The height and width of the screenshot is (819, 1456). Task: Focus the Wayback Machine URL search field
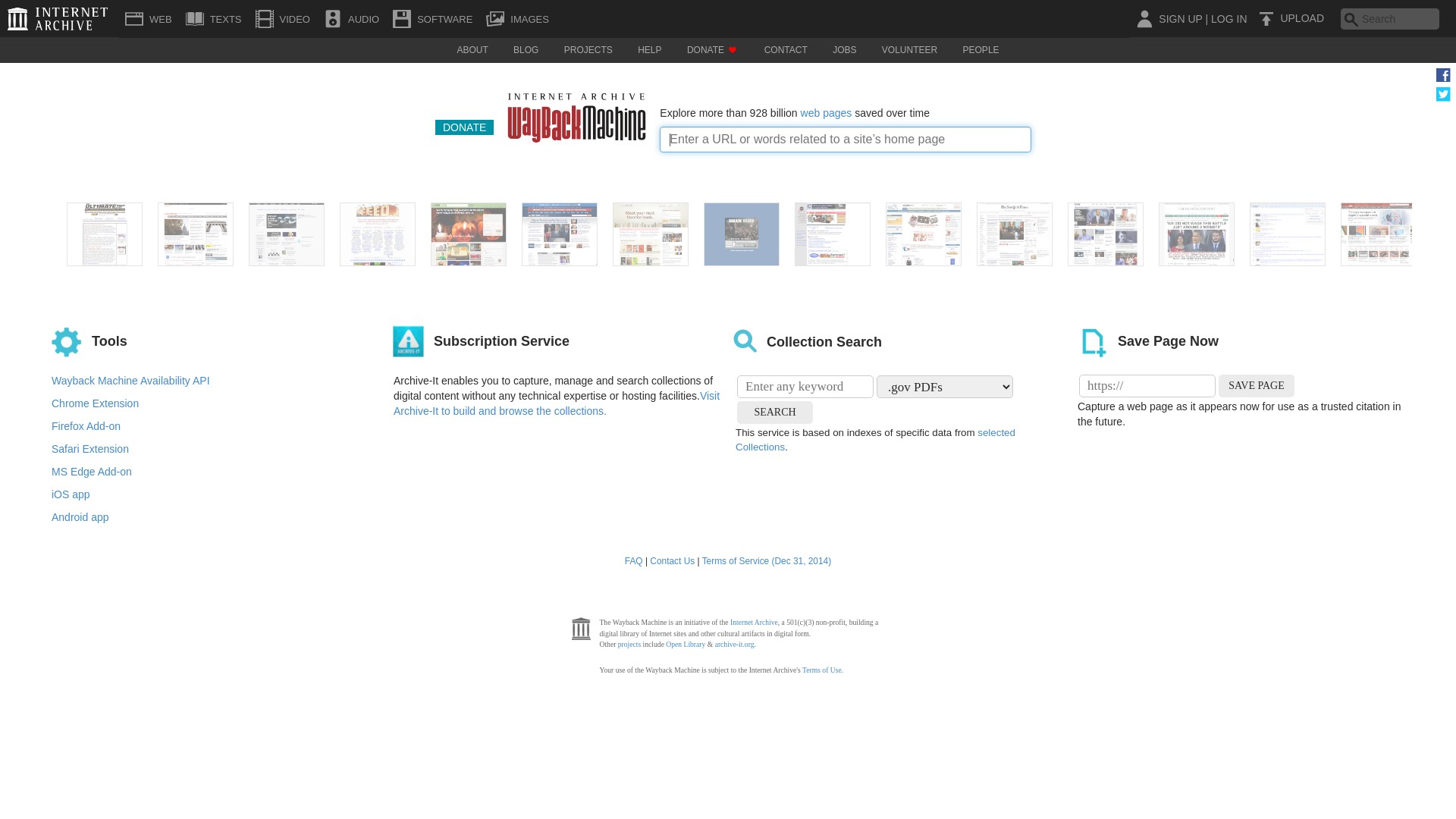(x=845, y=140)
